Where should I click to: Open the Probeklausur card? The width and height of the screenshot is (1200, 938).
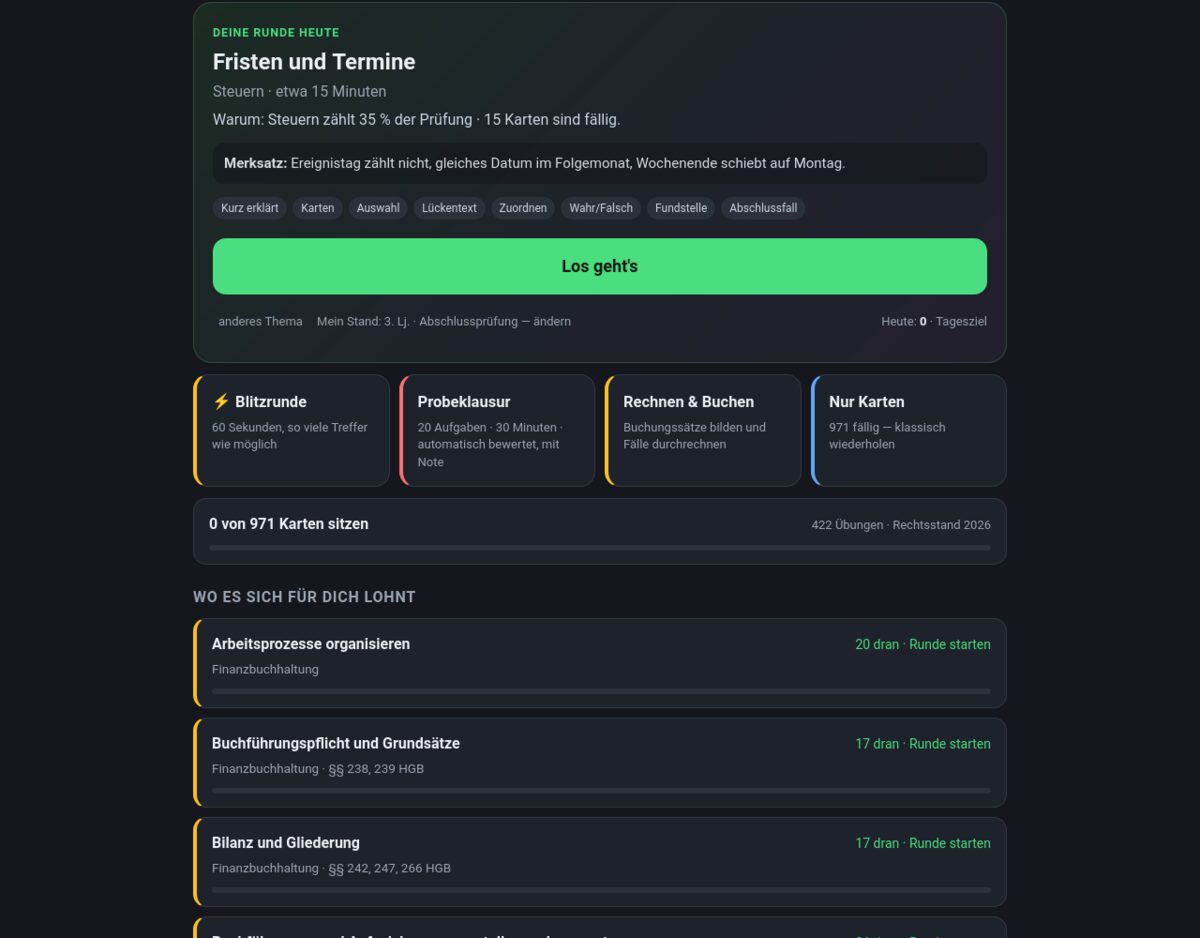tap(497, 430)
